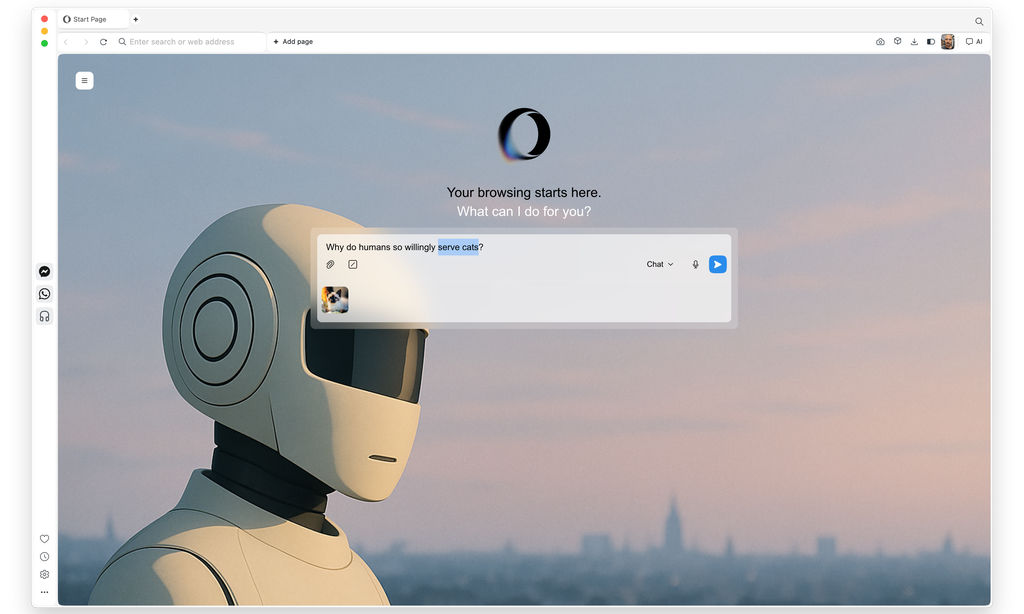Send the prompt with blue arrow button
Screen dimensions: 1024x614
click(x=718, y=265)
